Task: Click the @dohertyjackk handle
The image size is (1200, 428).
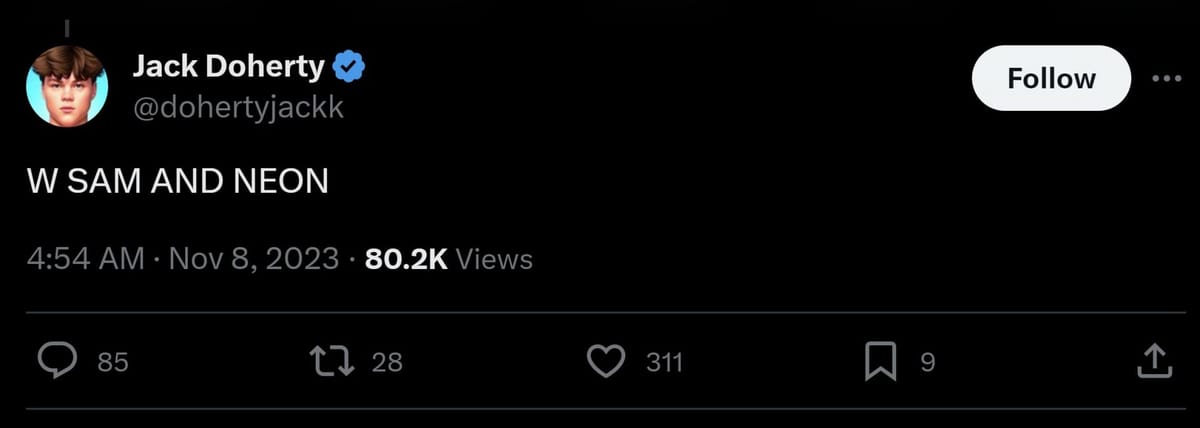Action: pos(238,107)
